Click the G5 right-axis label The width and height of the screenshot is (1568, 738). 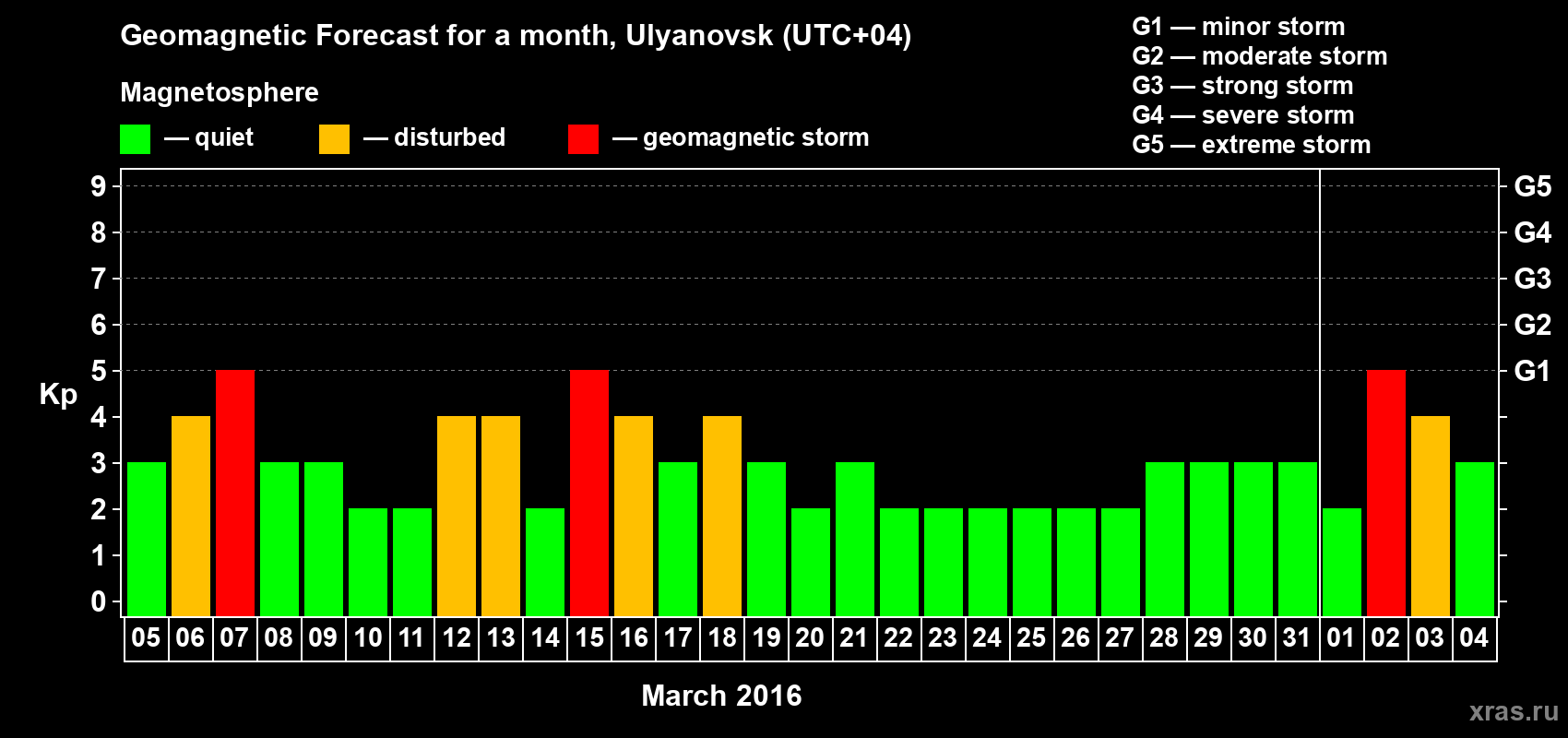click(1533, 186)
